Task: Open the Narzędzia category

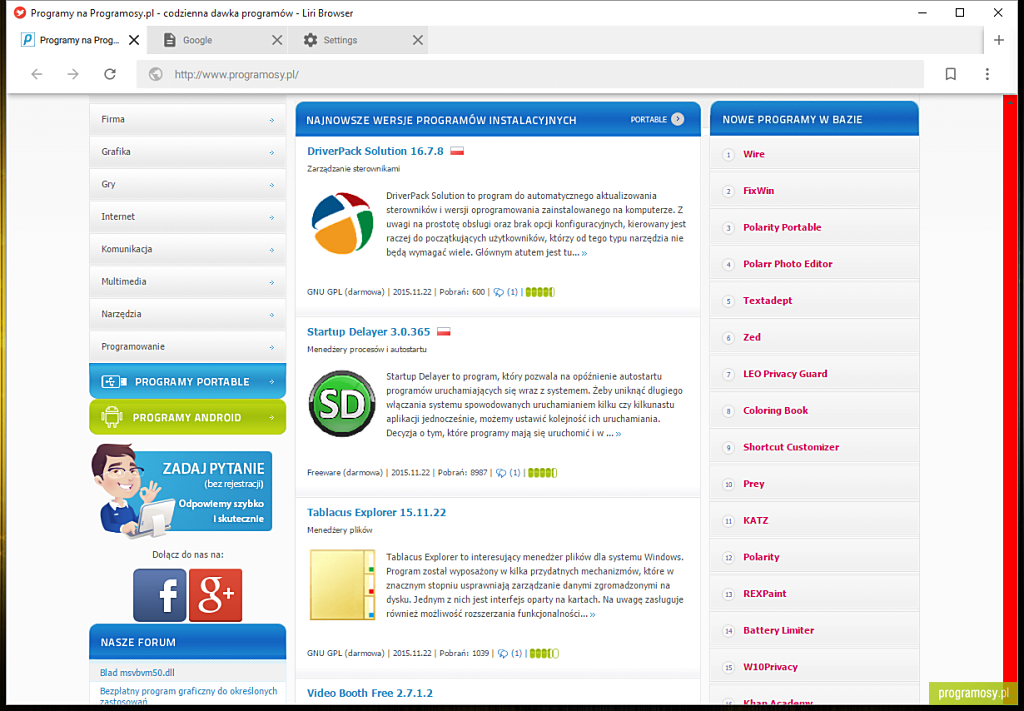Action: click(x=187, y=314)
